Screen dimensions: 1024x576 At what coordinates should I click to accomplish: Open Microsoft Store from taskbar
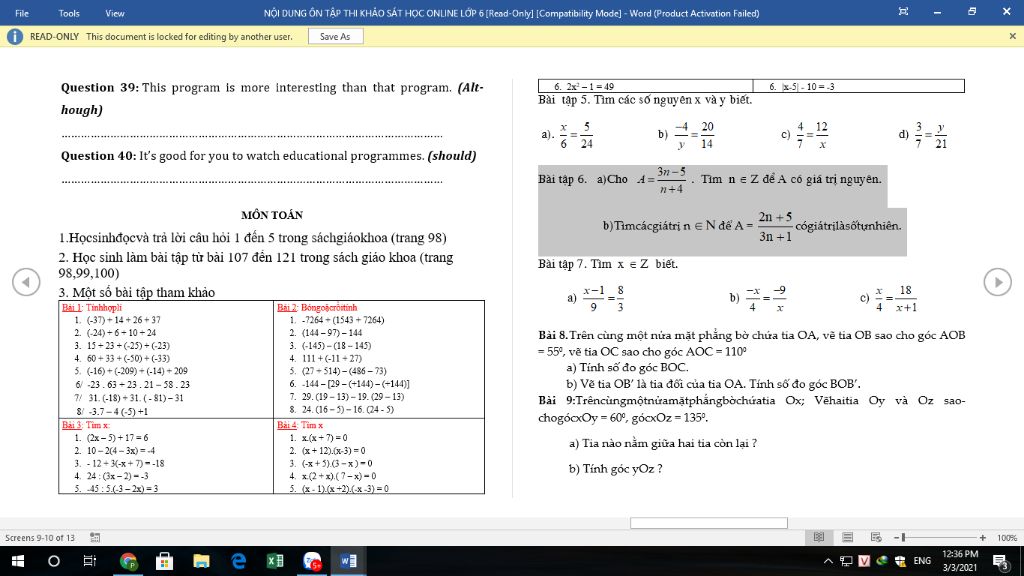coord(165,561)
